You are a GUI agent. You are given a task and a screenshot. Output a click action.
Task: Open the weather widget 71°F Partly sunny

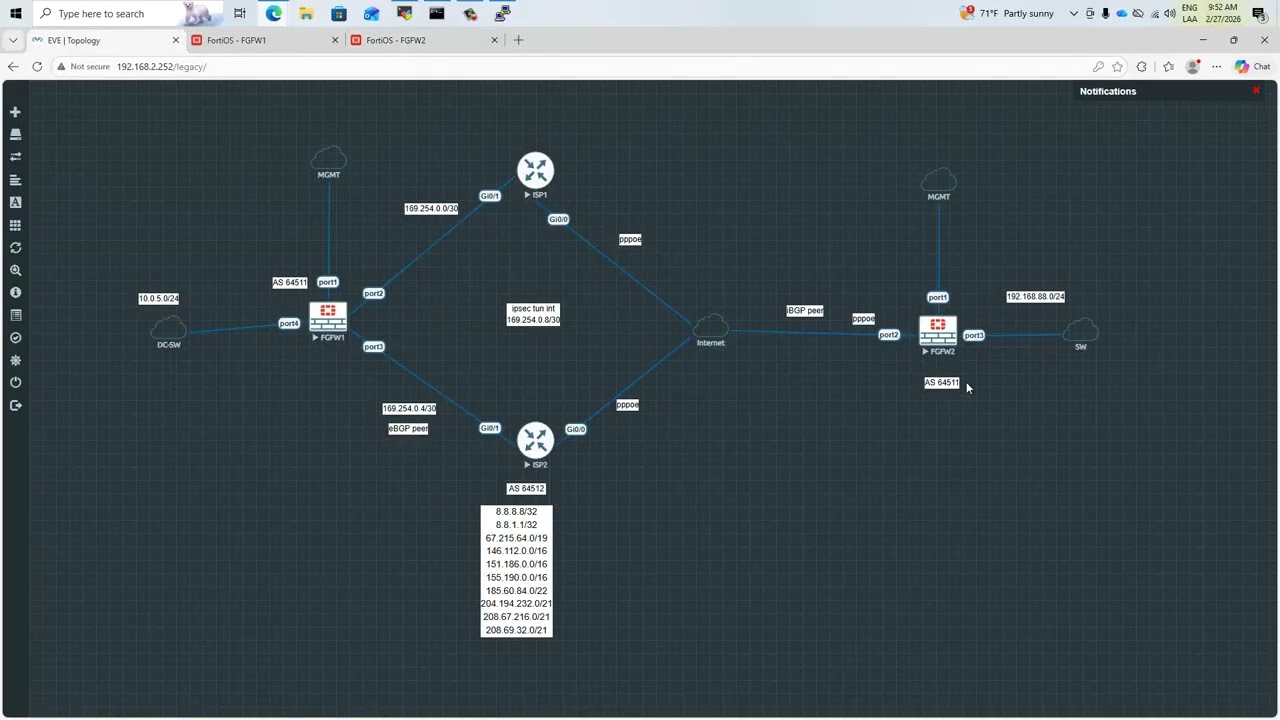pyautogui.click(x=1007, y=13)
